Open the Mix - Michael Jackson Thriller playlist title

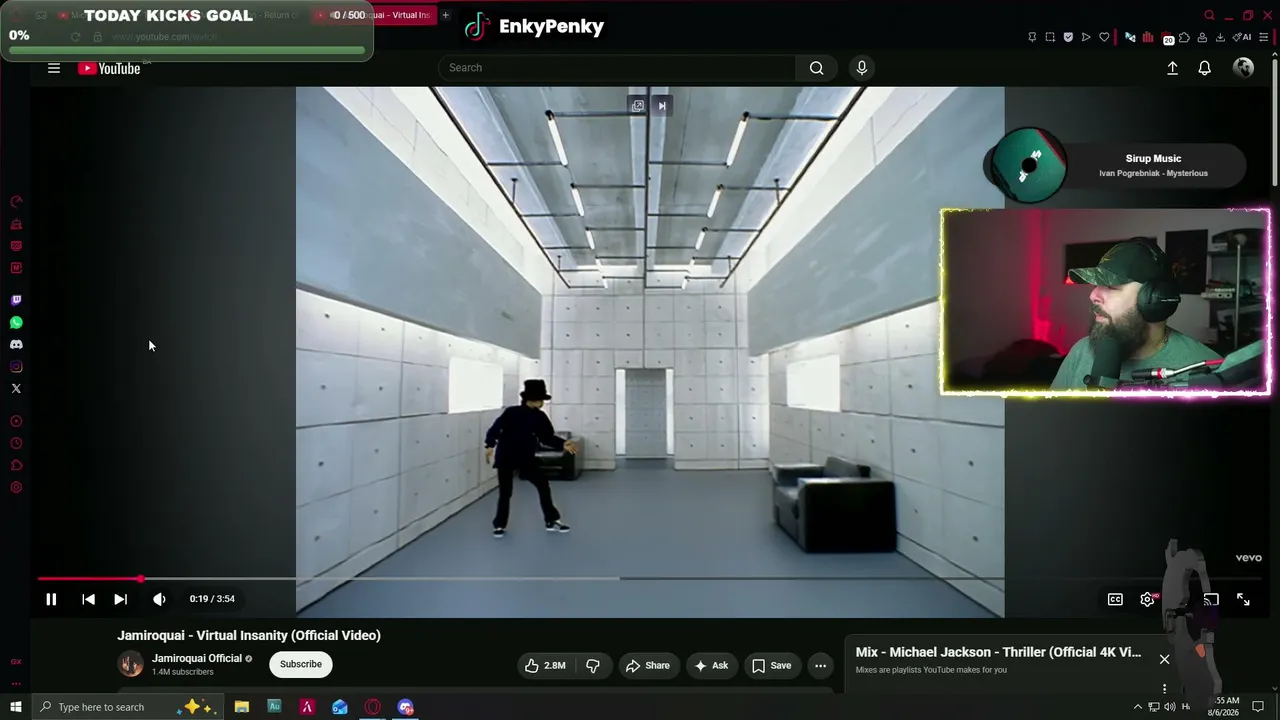coord(998,652)
